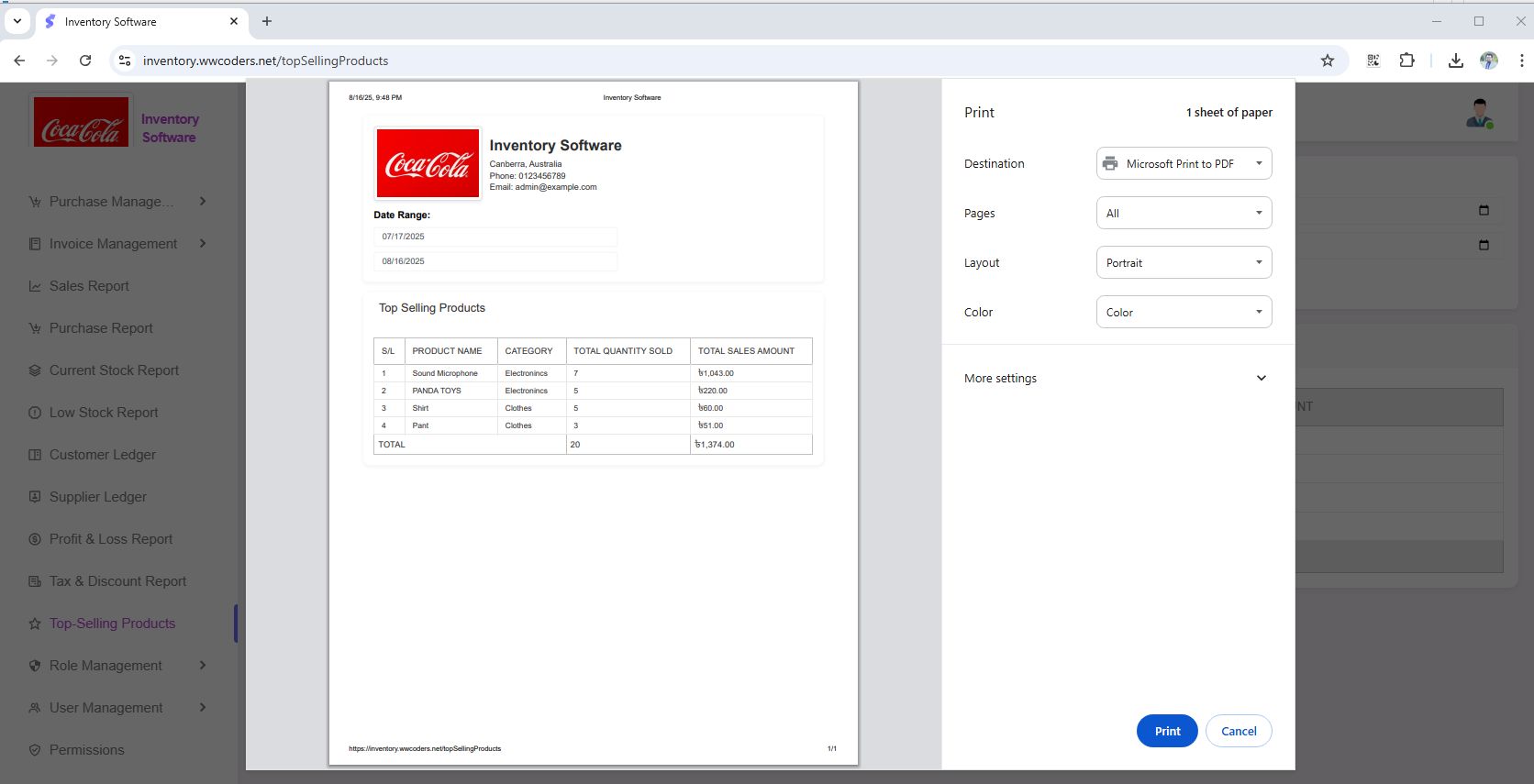Click the Chrome profile avatar

tap(1488, 61)
